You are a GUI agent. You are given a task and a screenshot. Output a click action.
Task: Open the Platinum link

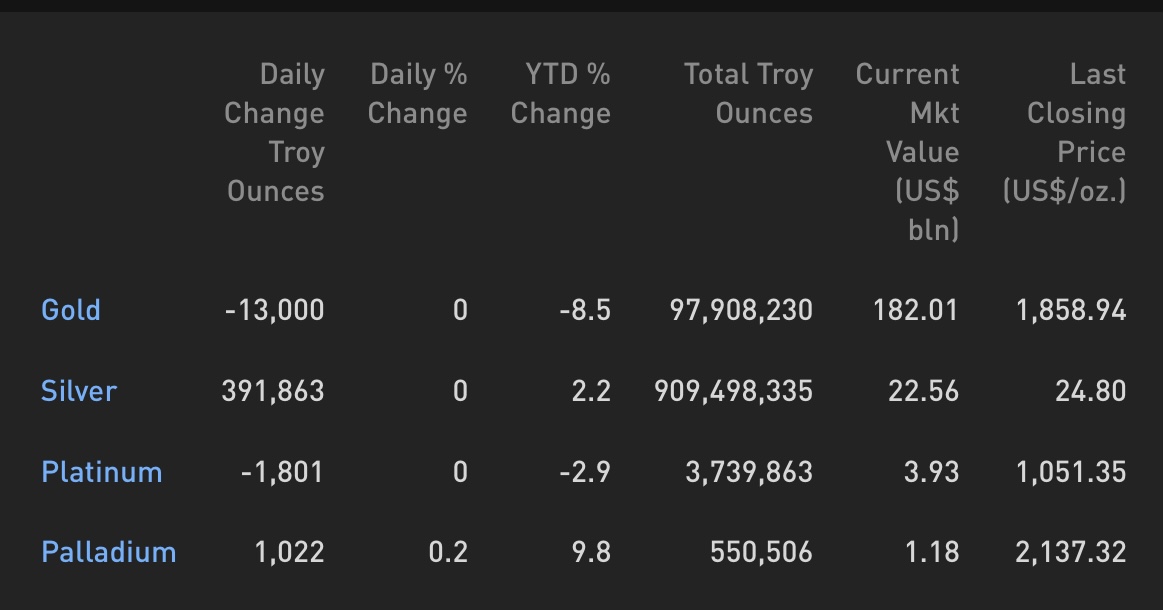pyautogui.click(x=102, y=472)
